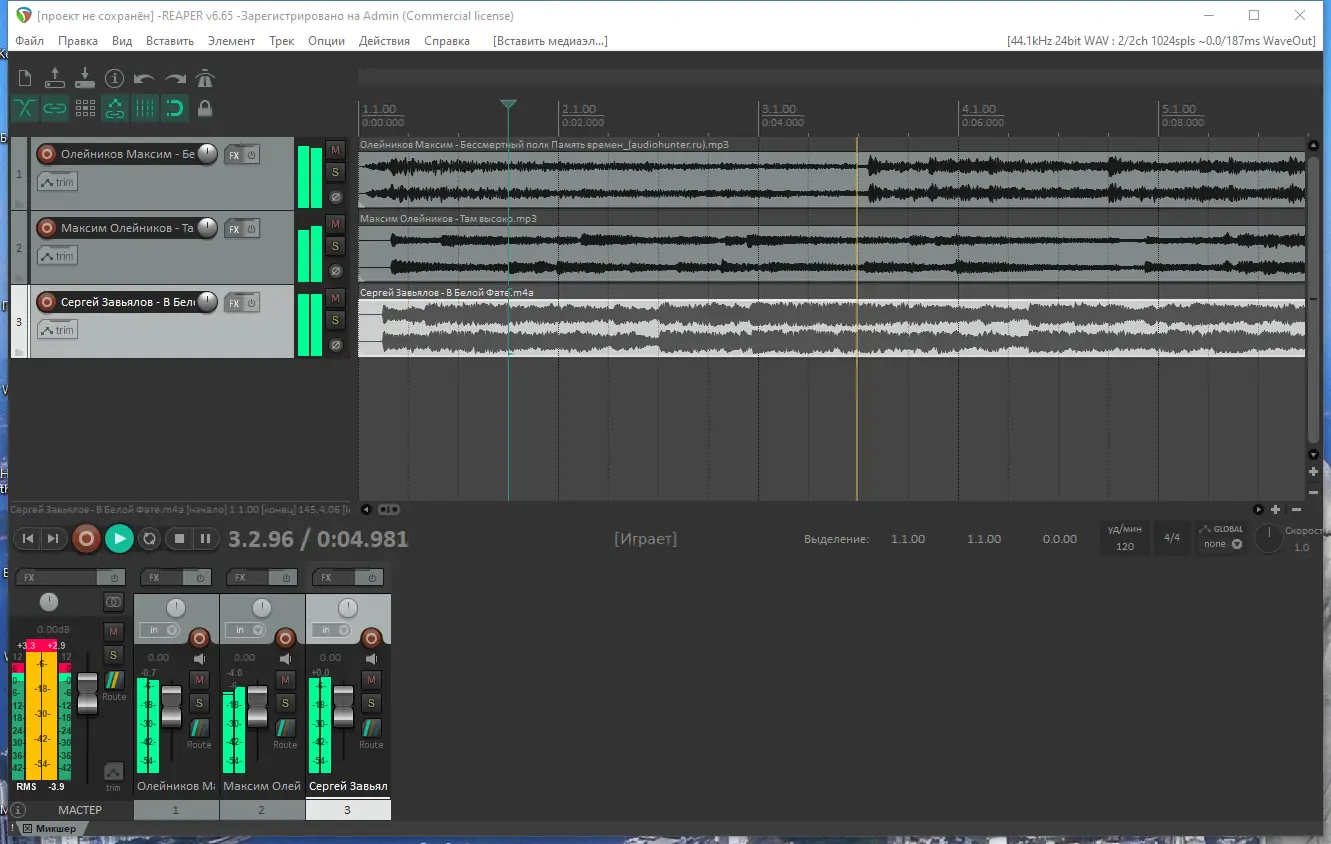This screenshot has height=844, width=1331.
Task: Open the trim envelope button on track 2
Action: [57, 256]
